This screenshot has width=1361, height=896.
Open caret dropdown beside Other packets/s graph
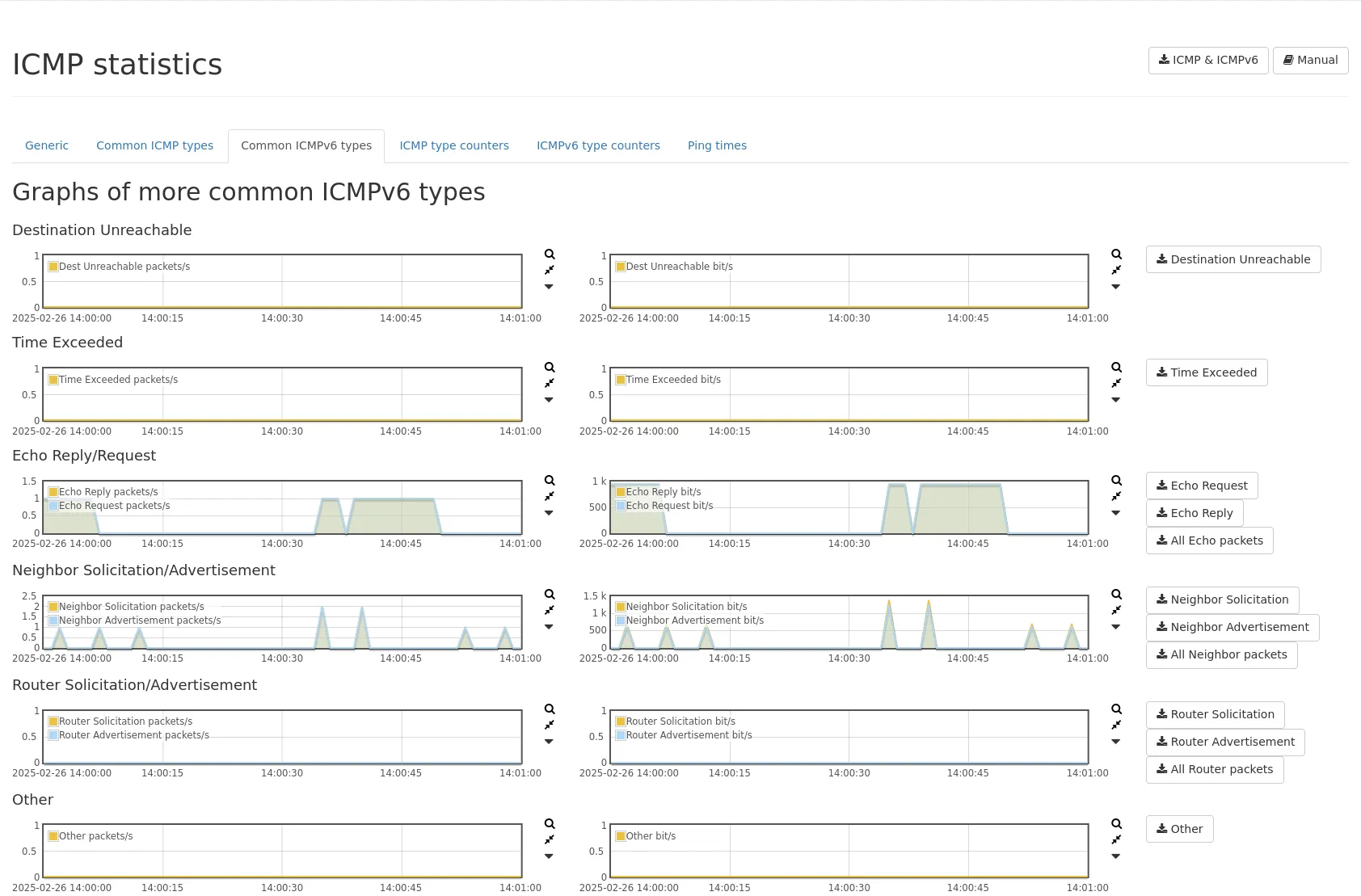point(550,856)
